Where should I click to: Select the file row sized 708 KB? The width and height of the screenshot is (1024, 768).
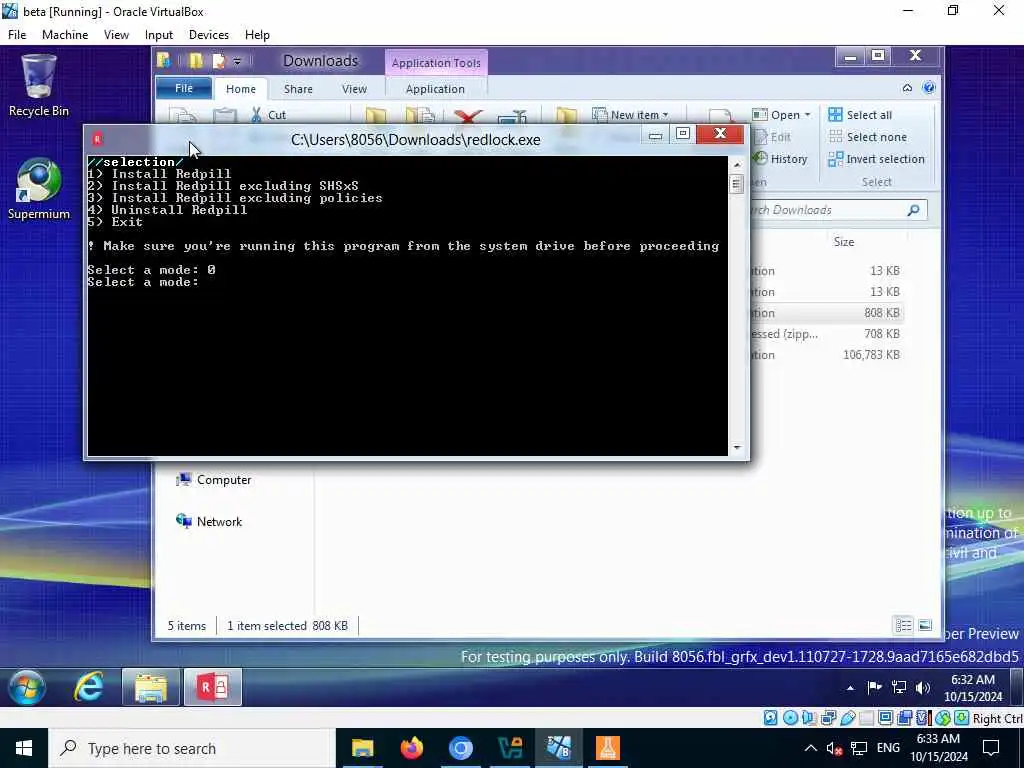pos(827,334)
